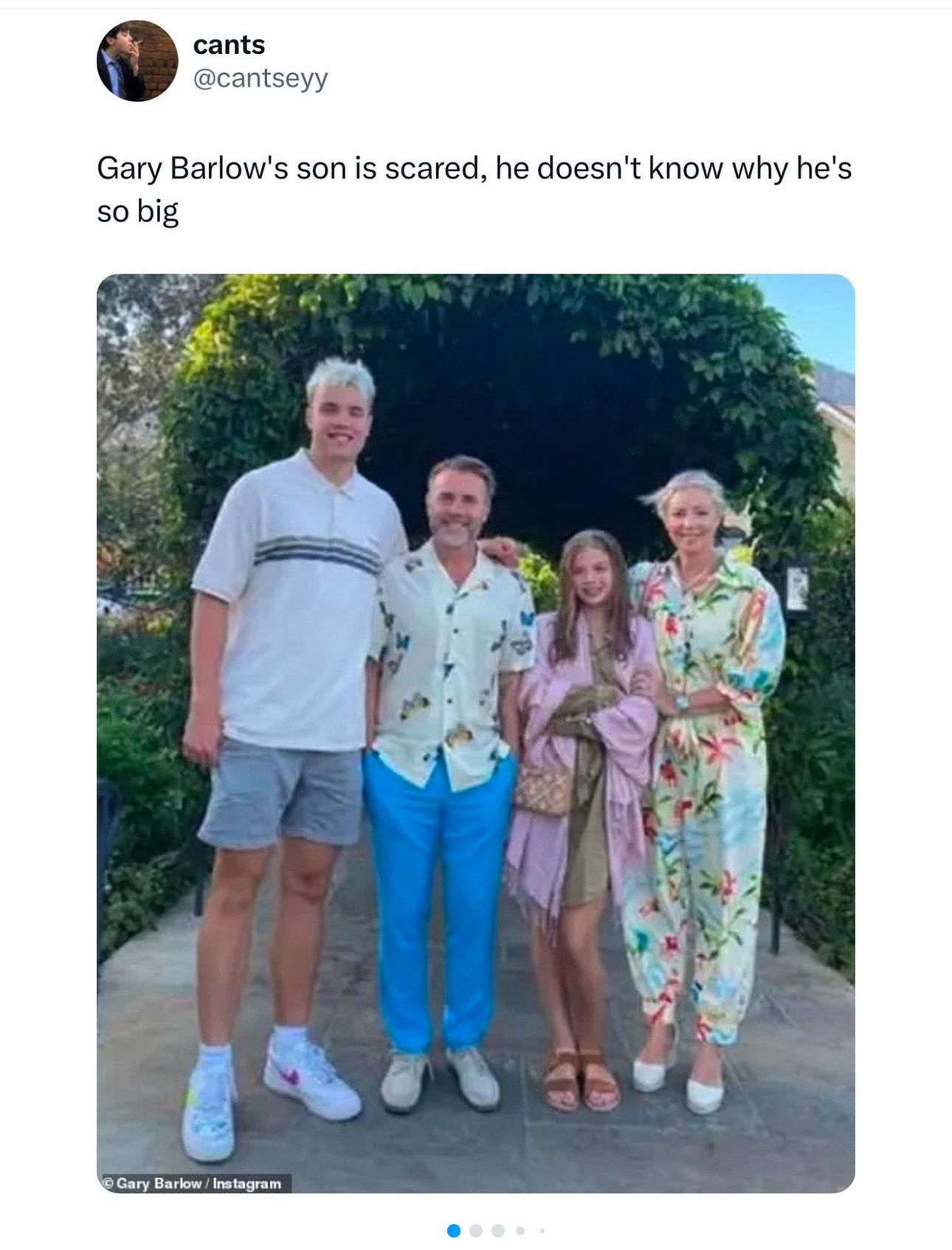
Task: Click the butterfly-print shirt in the photo
Action: click(452, 664)
